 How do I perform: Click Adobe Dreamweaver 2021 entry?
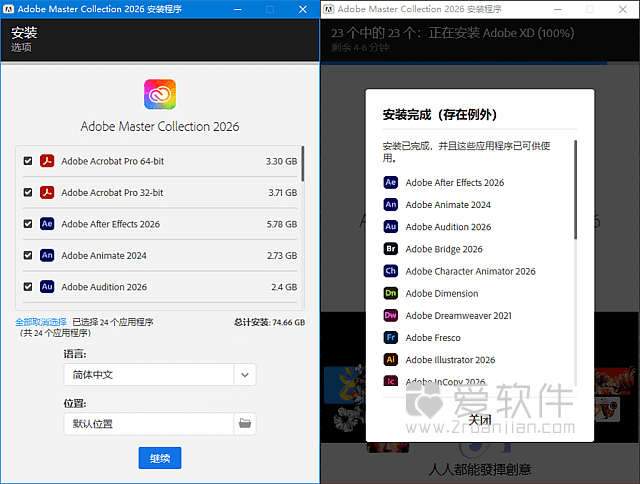[458, 315]
